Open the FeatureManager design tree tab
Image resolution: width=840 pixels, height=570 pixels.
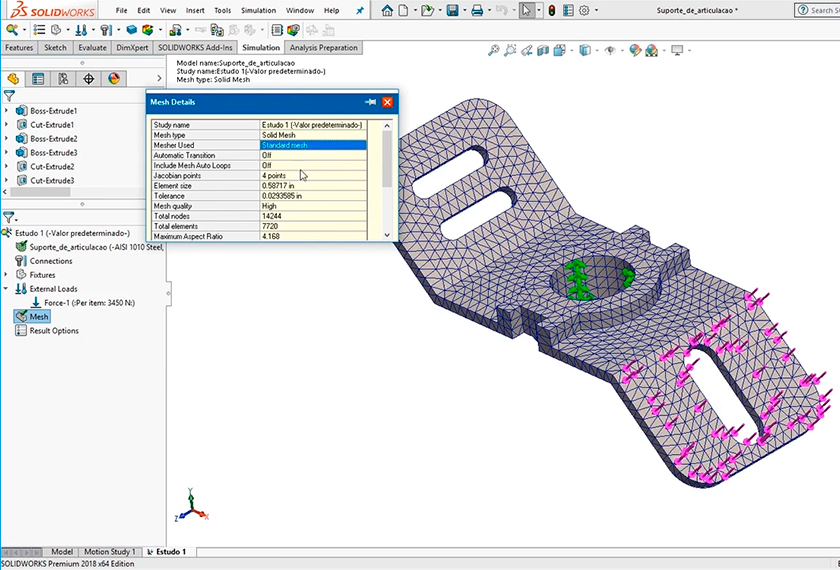(13, 78)
